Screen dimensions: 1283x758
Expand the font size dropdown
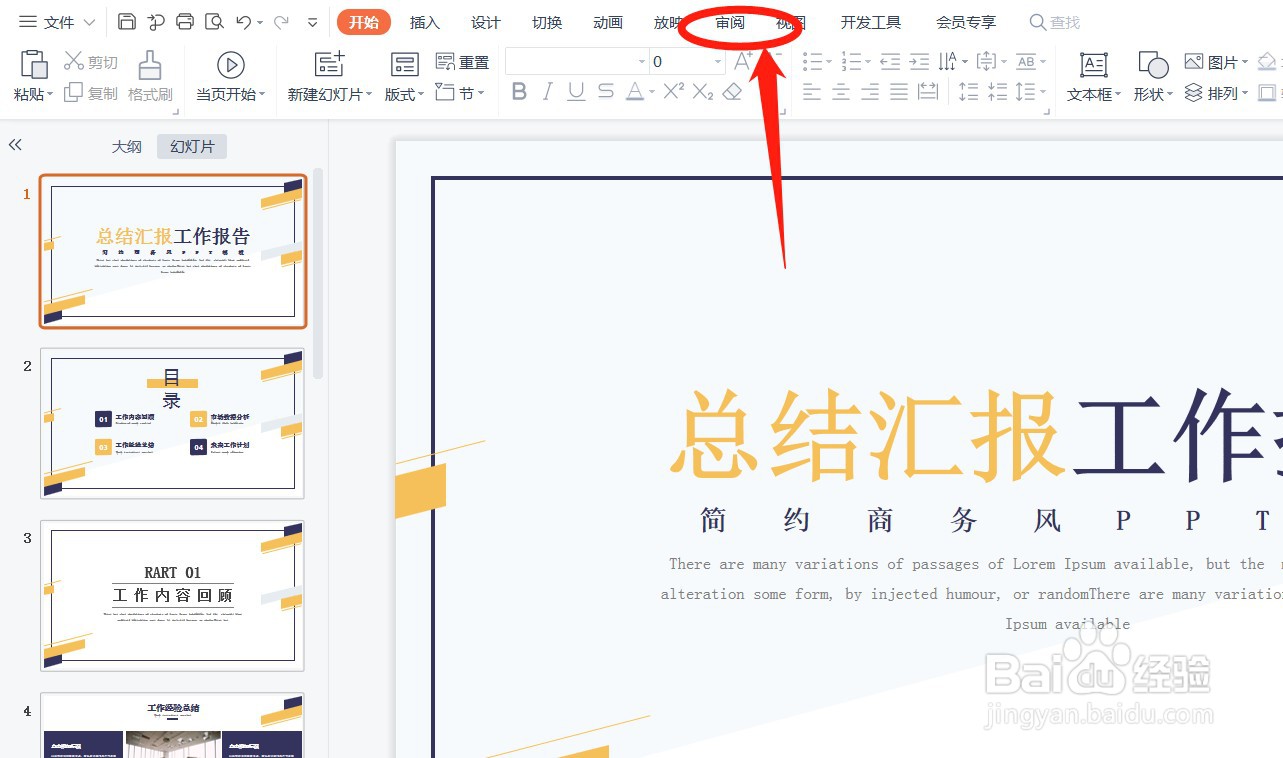(x=718, y=62)
